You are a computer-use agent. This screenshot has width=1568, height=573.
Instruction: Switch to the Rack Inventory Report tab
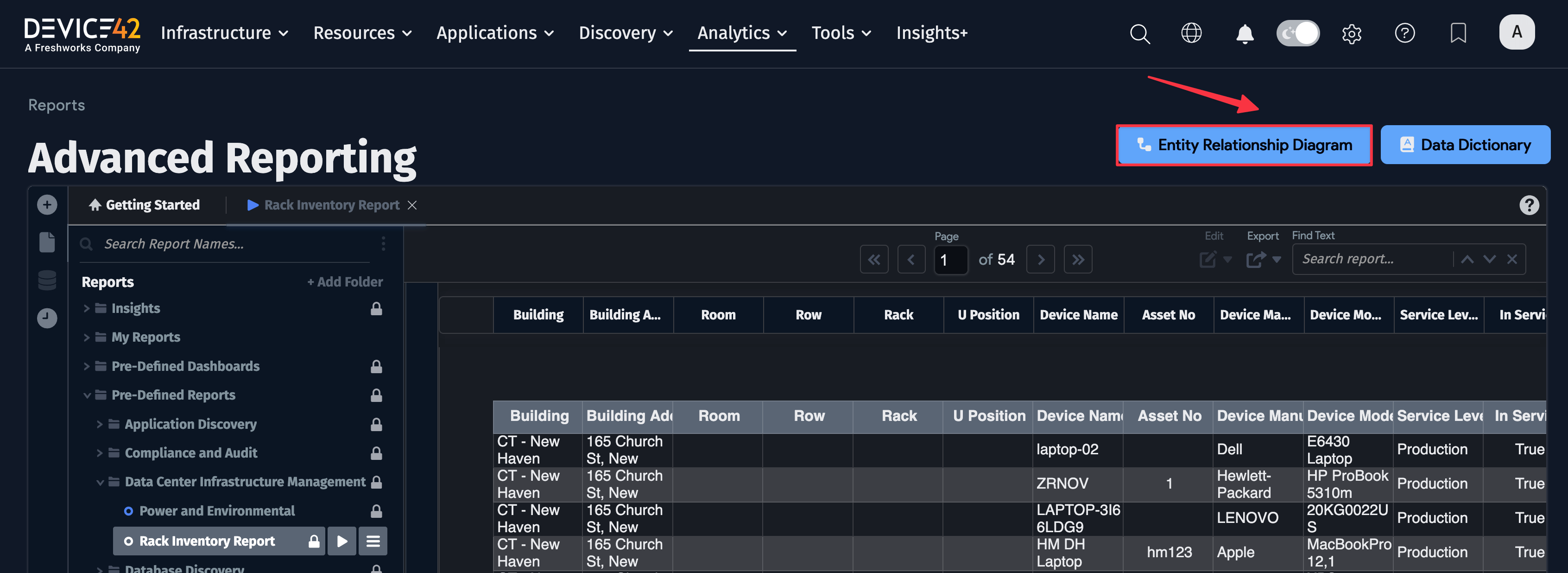click(x=323, y=205)
